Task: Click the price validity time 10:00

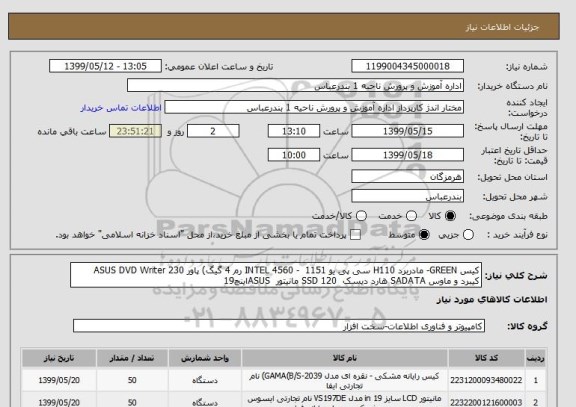Action: pyautogui.click(x=294, y=155)
